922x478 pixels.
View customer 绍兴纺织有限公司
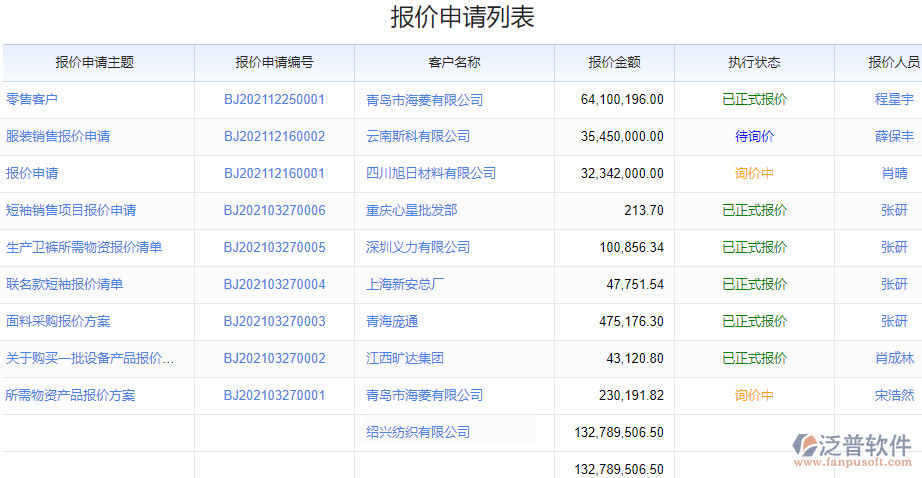pyautogui.click(x=418, y=432)
